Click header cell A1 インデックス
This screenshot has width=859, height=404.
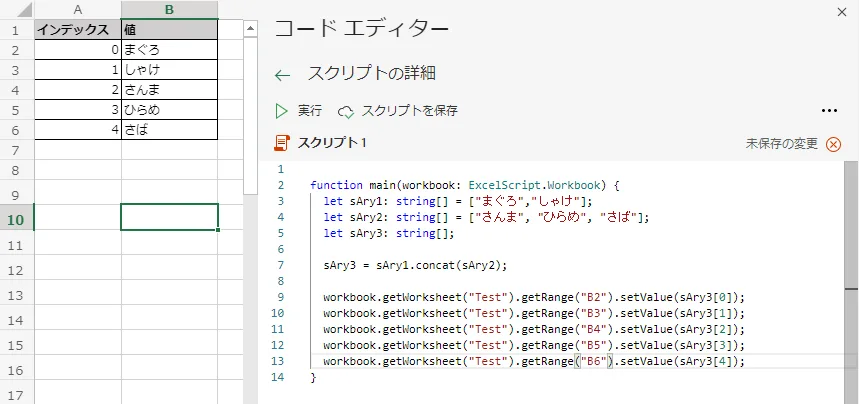(x=77, y=29)
